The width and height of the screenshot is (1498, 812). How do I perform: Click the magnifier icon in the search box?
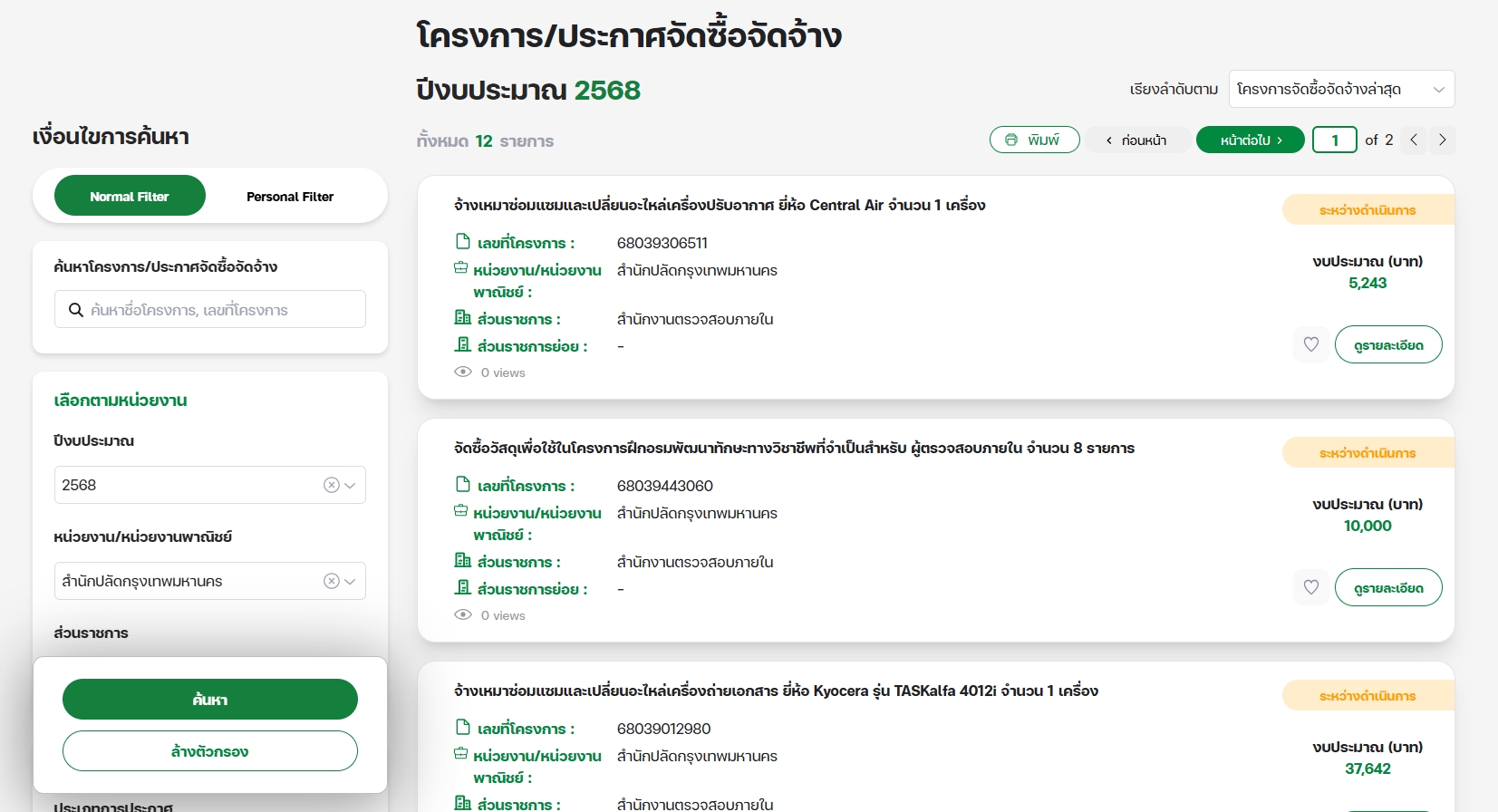(76, 310)
